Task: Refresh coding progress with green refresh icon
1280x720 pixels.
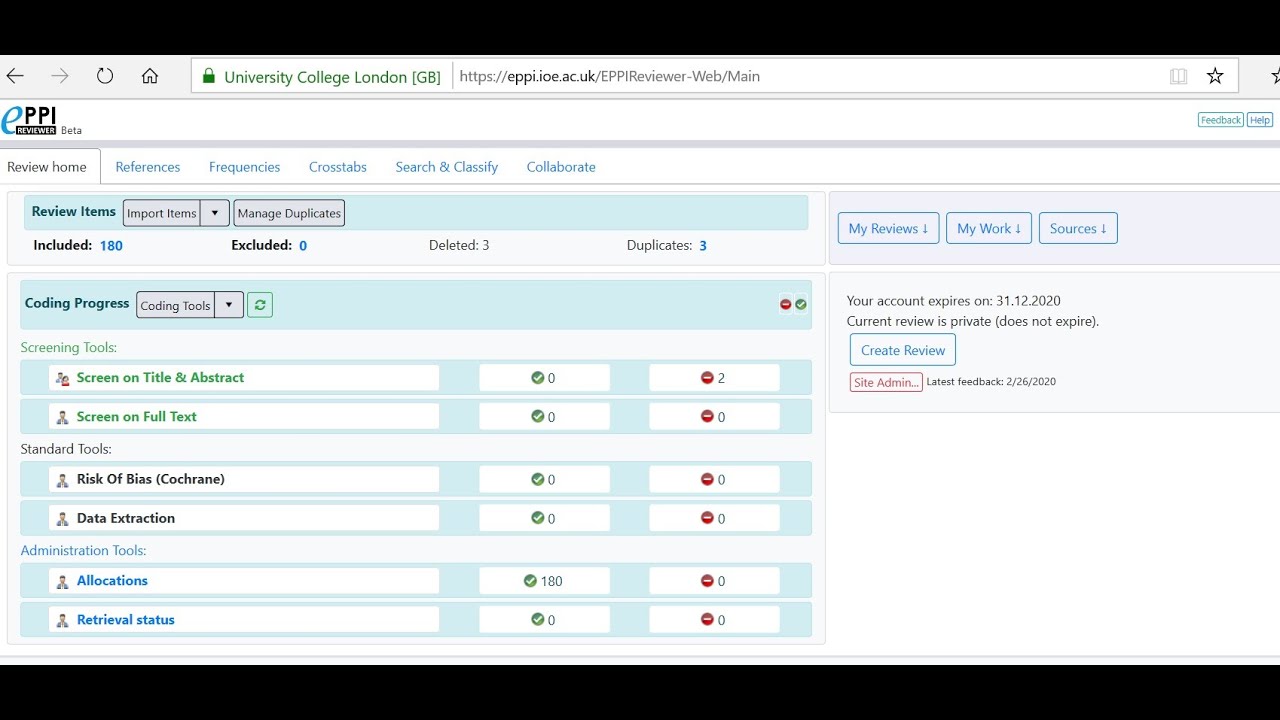Action: click(260, 305)
